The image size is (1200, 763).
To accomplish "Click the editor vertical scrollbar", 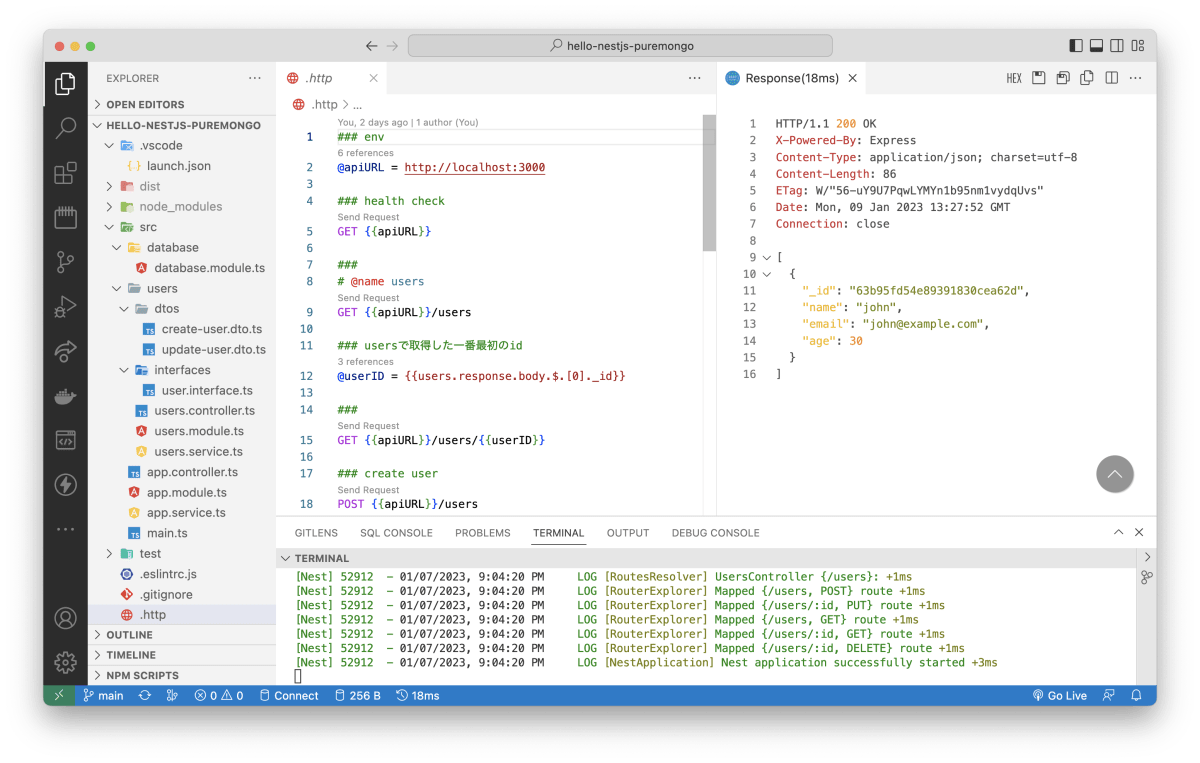I will click(710, 183).
